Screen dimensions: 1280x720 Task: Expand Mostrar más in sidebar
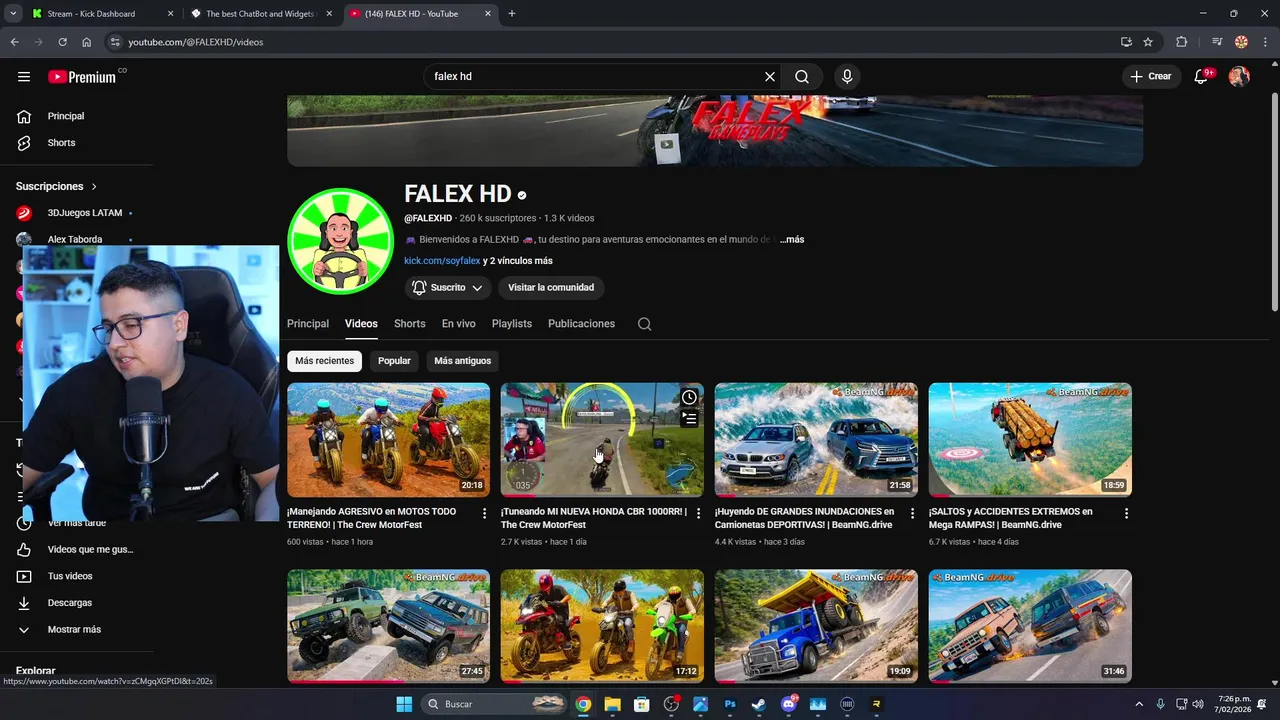tap(74, 630)
